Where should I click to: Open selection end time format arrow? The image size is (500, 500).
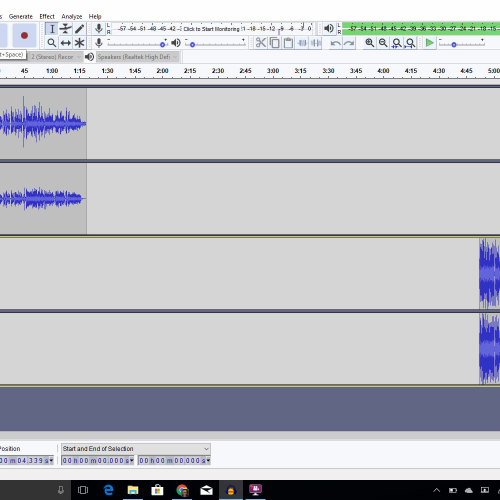(208, 460)
